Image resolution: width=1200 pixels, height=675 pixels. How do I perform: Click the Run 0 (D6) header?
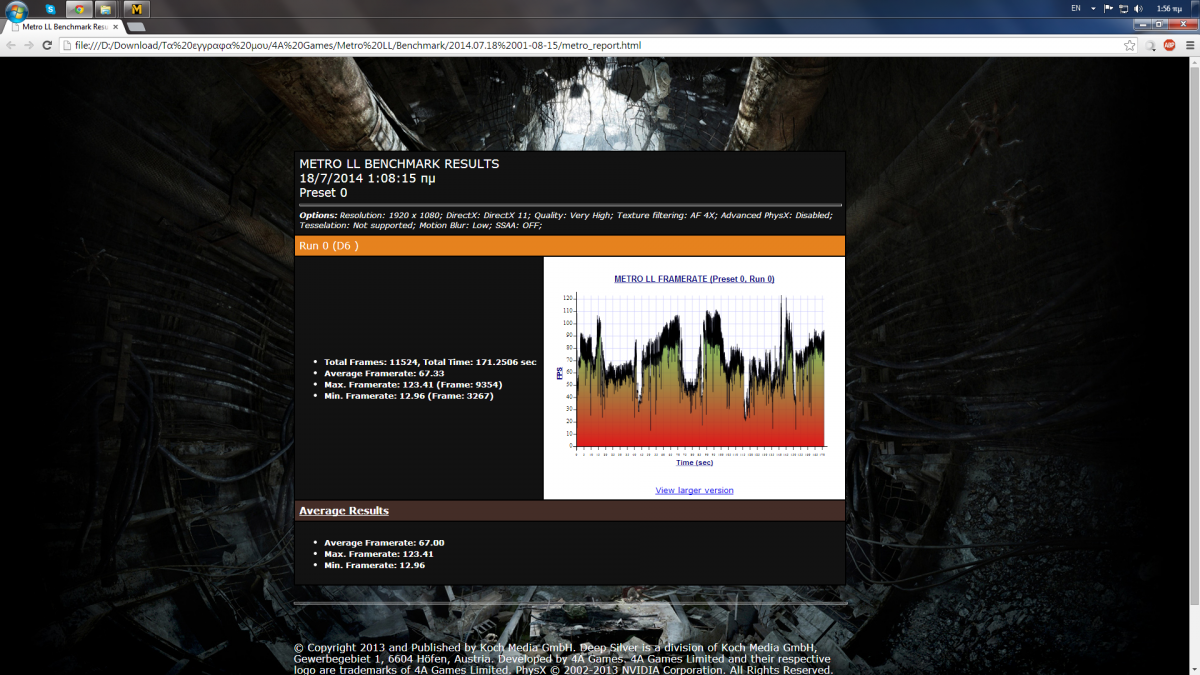coord(570,246)
